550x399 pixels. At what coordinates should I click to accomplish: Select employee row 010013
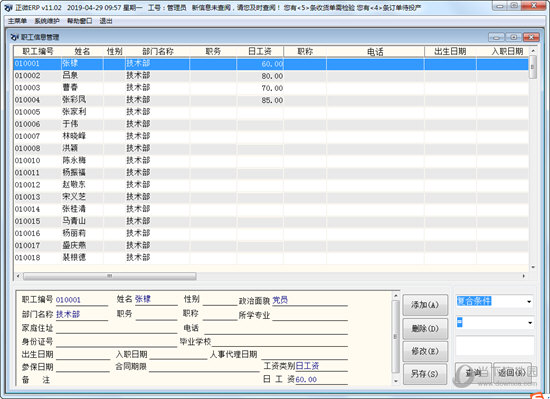pos(271,197)
